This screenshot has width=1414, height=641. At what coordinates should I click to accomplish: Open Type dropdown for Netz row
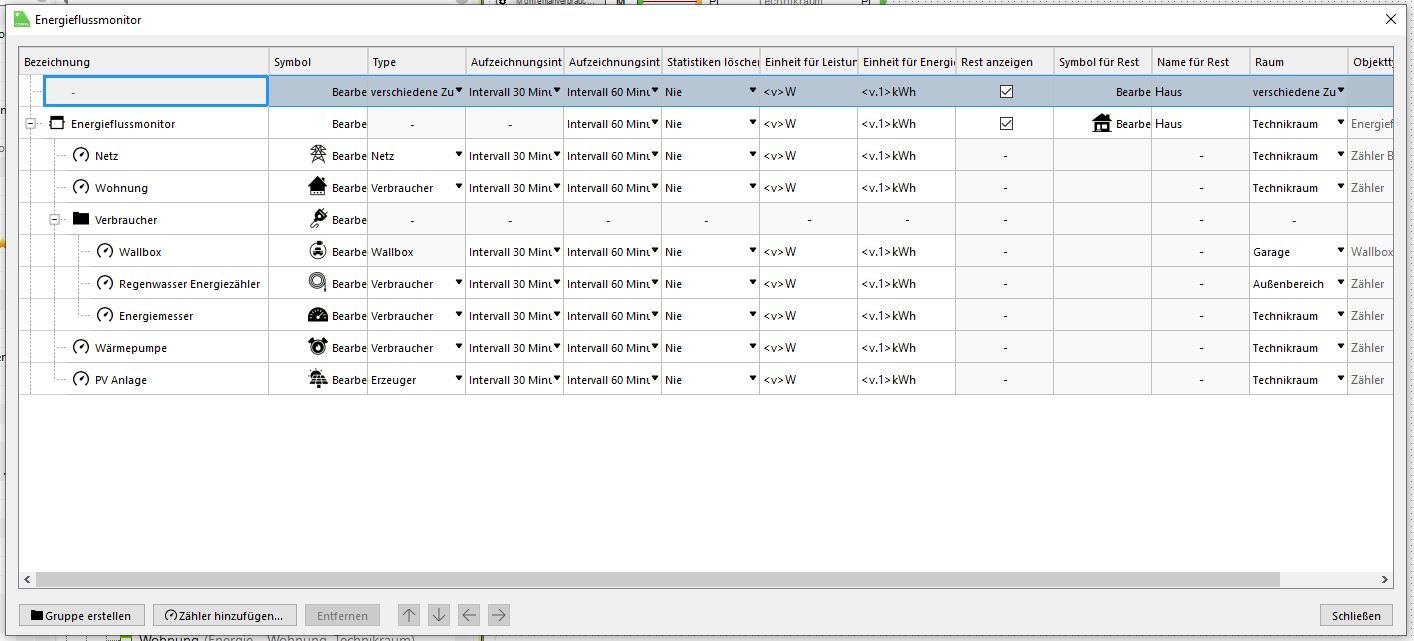[459, 155]
